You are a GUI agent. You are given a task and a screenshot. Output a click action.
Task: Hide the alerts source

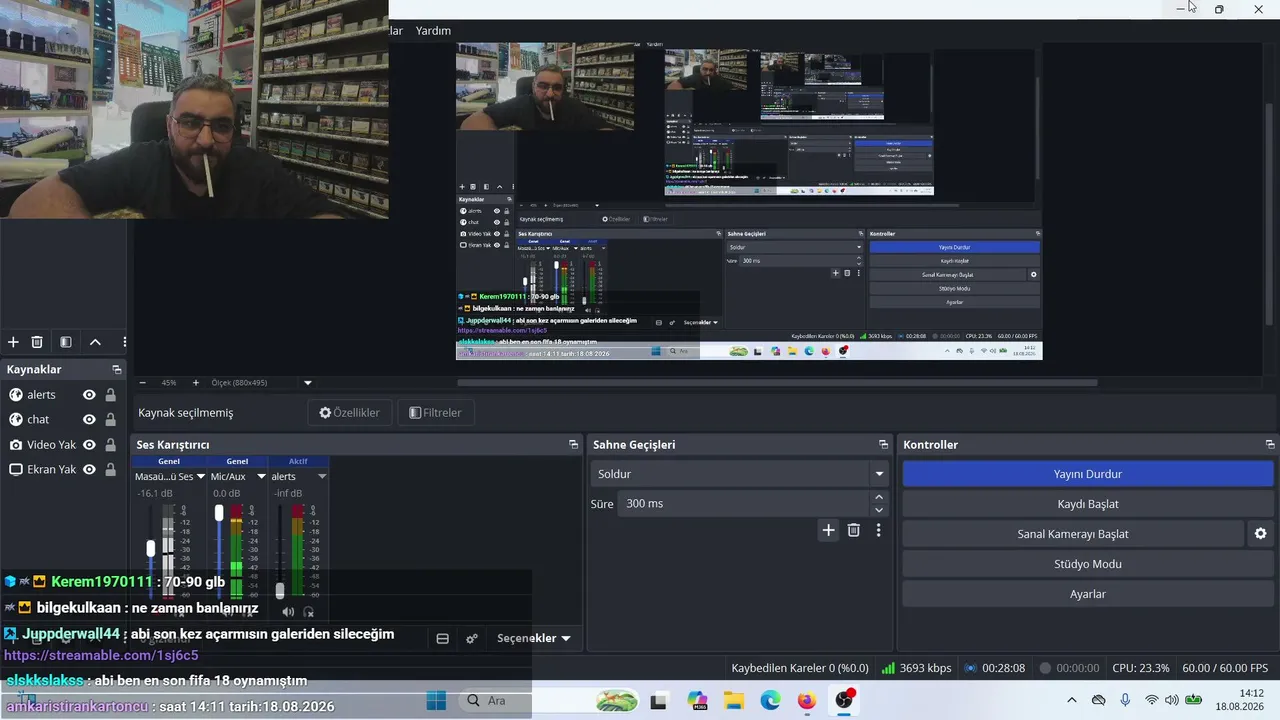point(89,395)
